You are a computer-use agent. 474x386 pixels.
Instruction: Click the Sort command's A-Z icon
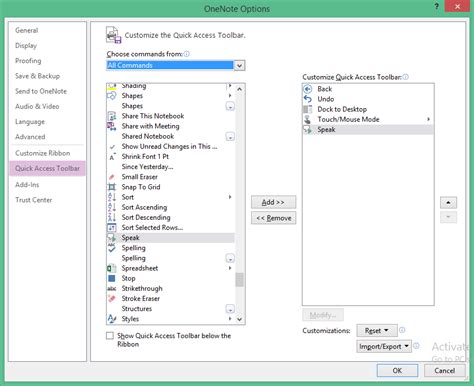(x=112, y=197)
